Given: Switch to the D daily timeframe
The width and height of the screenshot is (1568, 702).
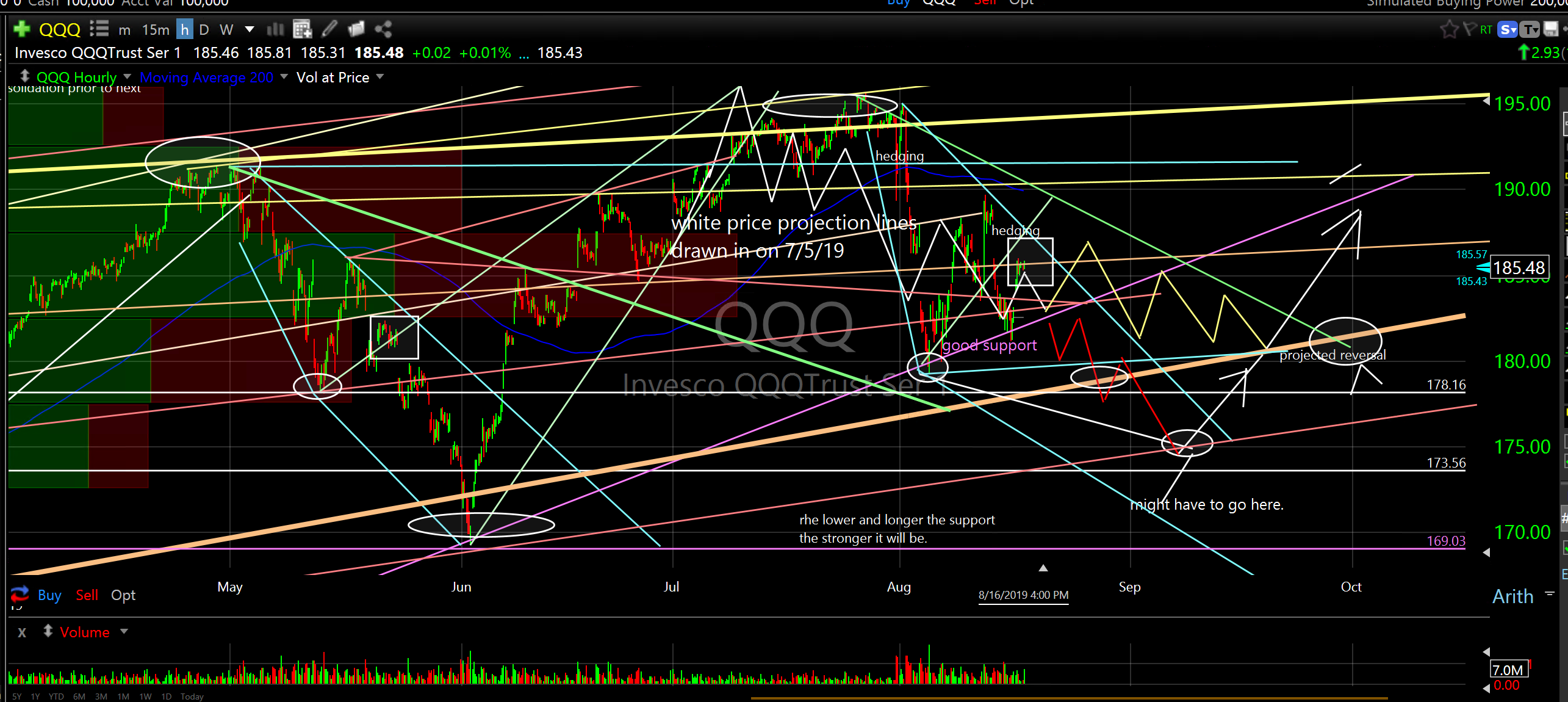Looking at the screenshot, I should pos(204,29).
